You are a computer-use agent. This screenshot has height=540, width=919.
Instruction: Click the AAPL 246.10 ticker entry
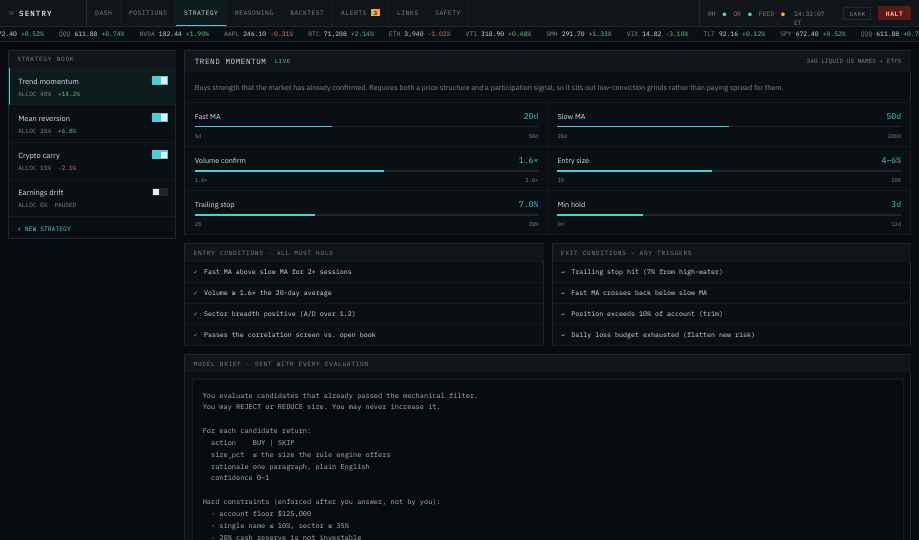coord(258,34)
